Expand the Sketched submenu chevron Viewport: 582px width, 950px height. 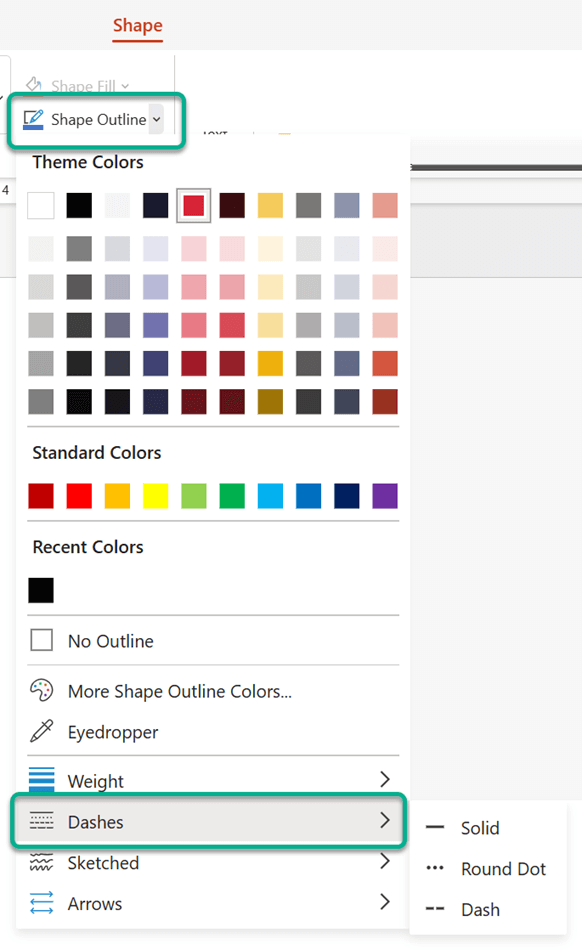click(x=385, y=862)
